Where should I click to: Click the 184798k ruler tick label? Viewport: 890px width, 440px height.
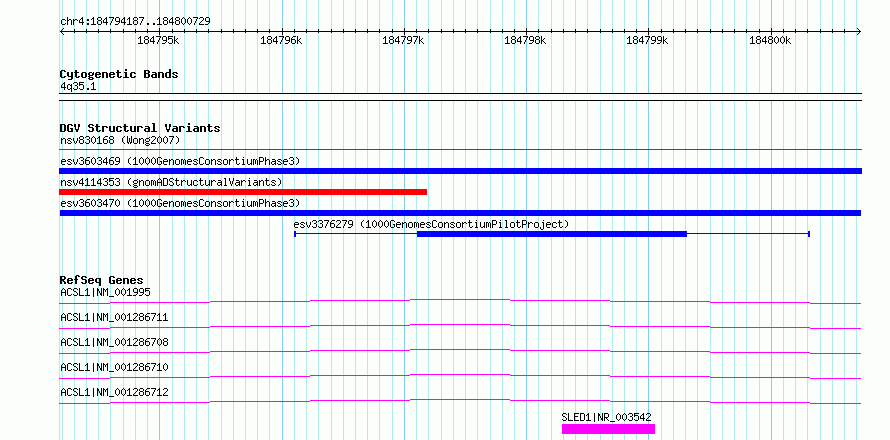click(525, 40)
